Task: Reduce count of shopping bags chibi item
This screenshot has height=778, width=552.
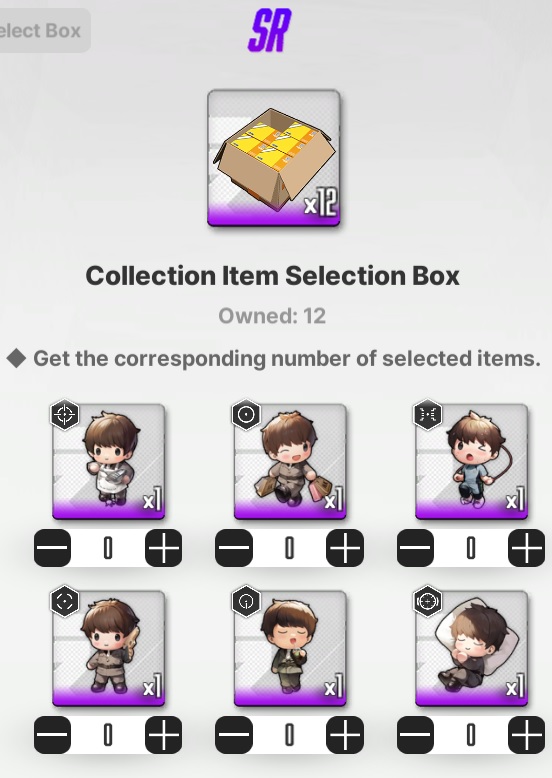Action: 234,548
